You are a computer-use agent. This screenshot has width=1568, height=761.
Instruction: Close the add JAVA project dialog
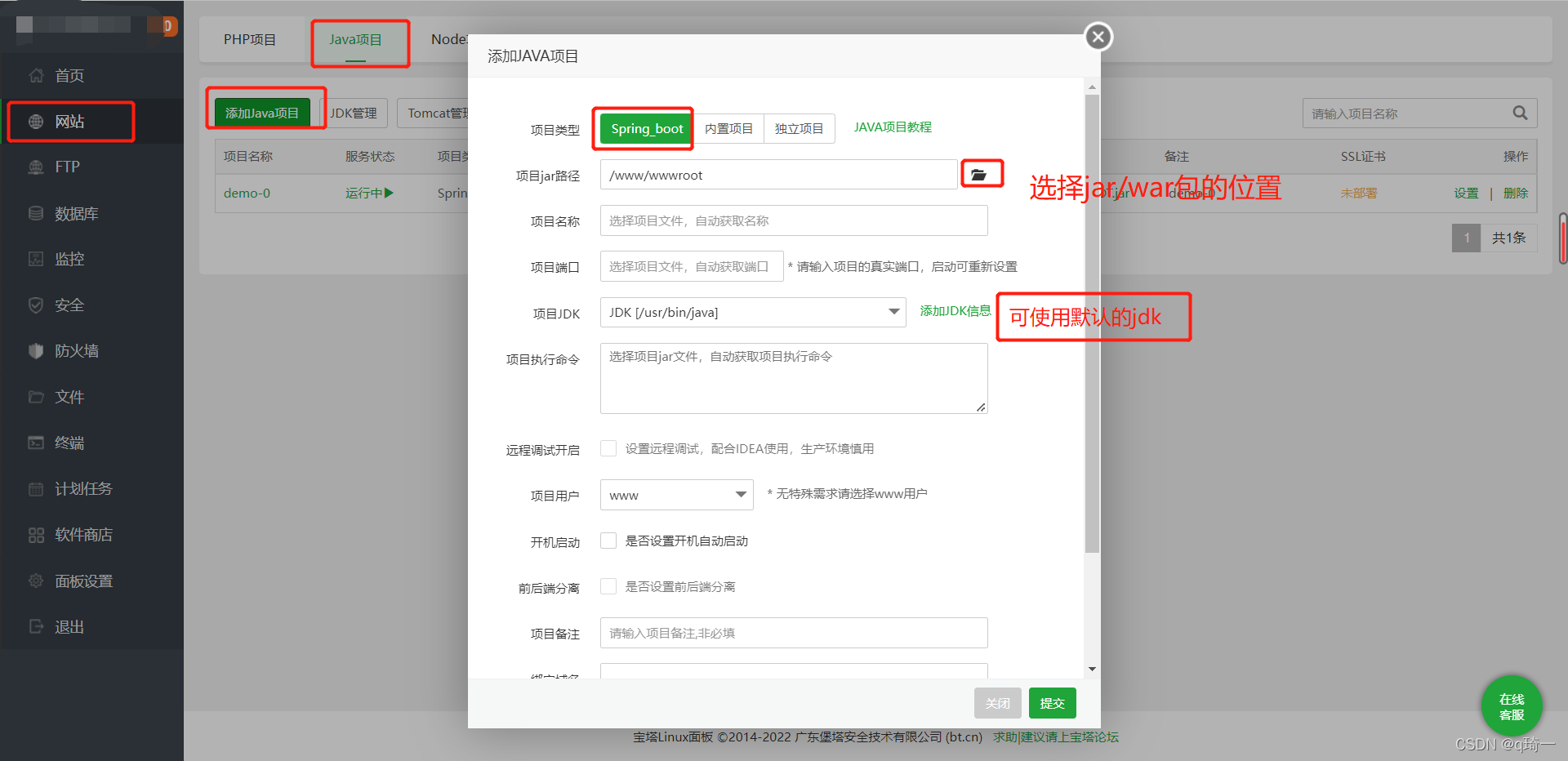coord(1098,37)
